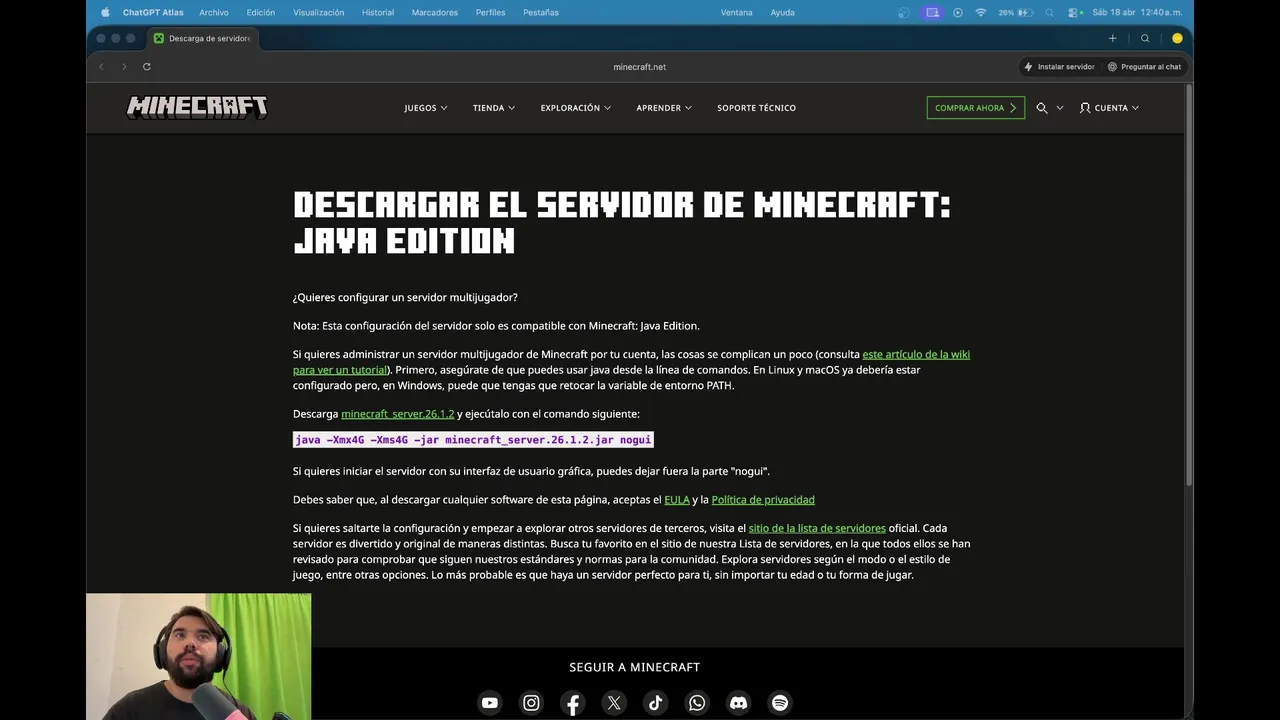Open Minecraft's Spotify icon

pyautogui.click(x=780, y=703)
